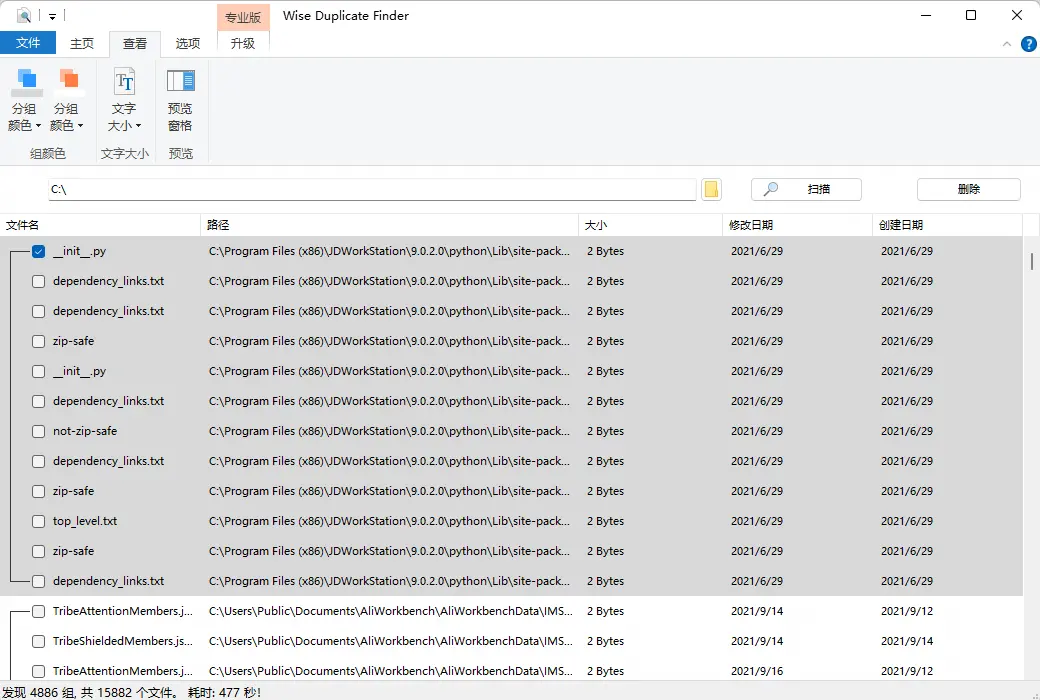Switch to the 选项 tab
The height and width of the screenshot is (700, 1040).
point(188,43)
